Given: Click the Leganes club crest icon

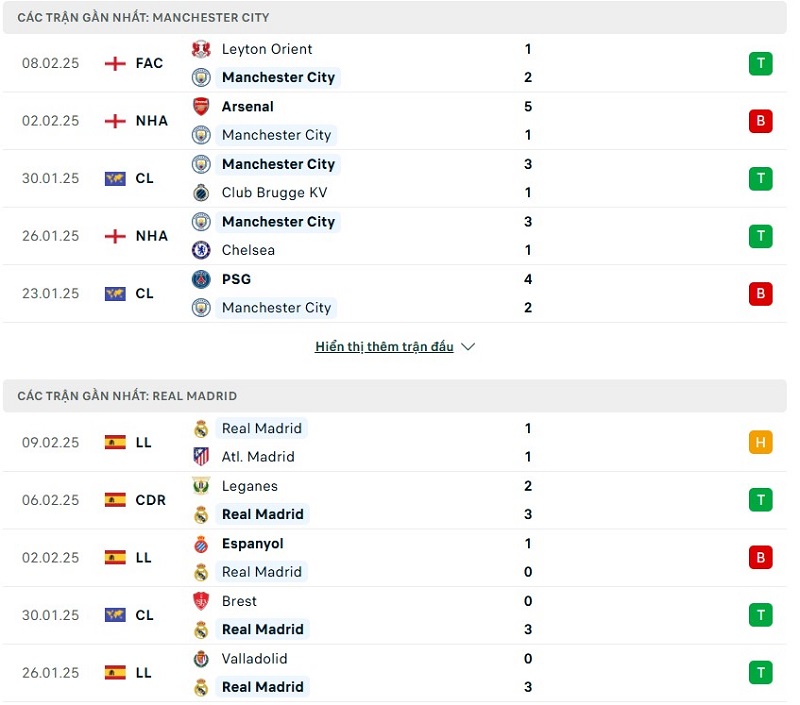Looking at the screenshot, I should (201, 486).
